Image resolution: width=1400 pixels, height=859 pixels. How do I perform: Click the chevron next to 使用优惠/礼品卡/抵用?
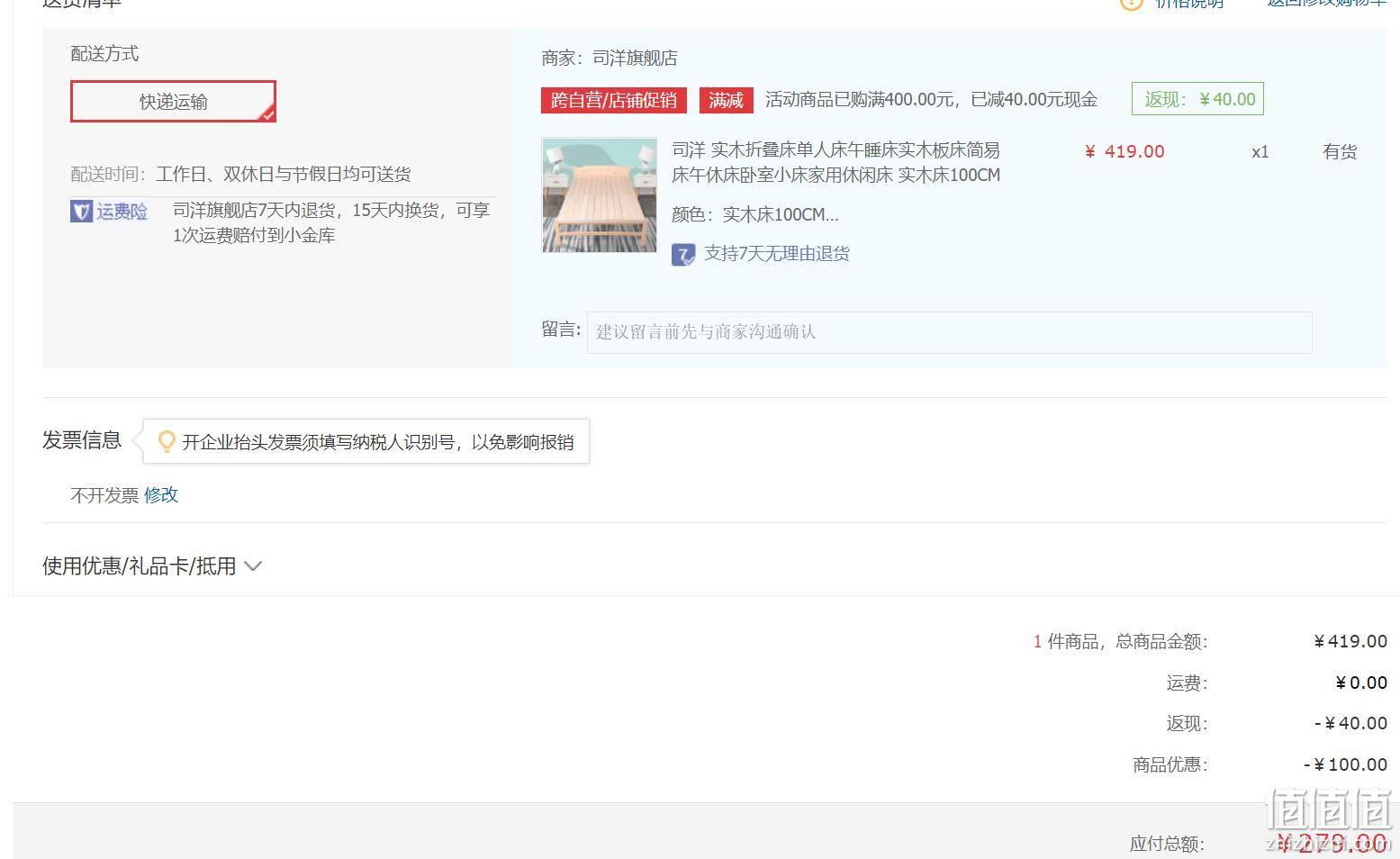coord(253,566)
